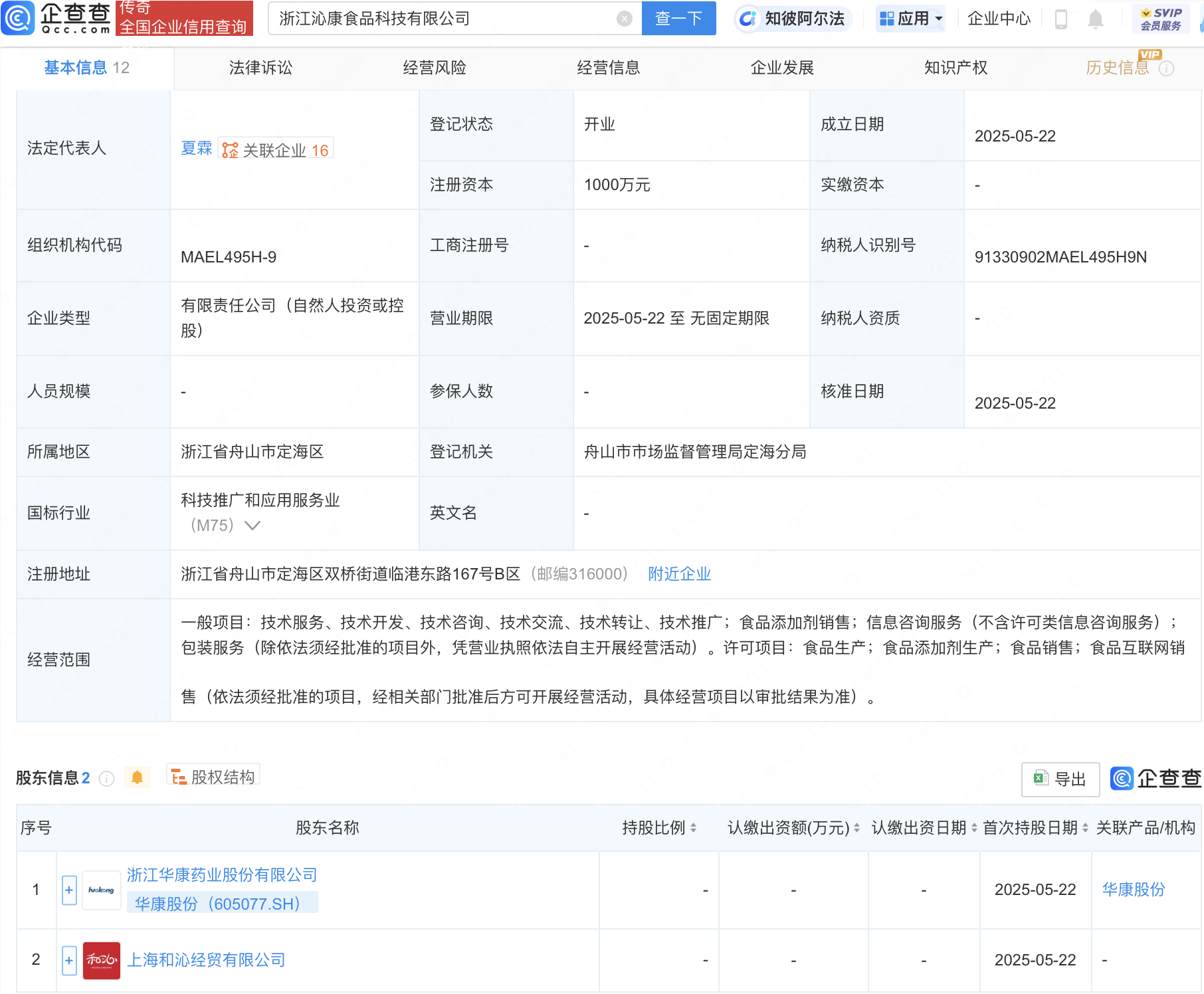This screenshot has width=1204, height=994.
Task: Sort by 持股比例 column
Action: (693, 828)
